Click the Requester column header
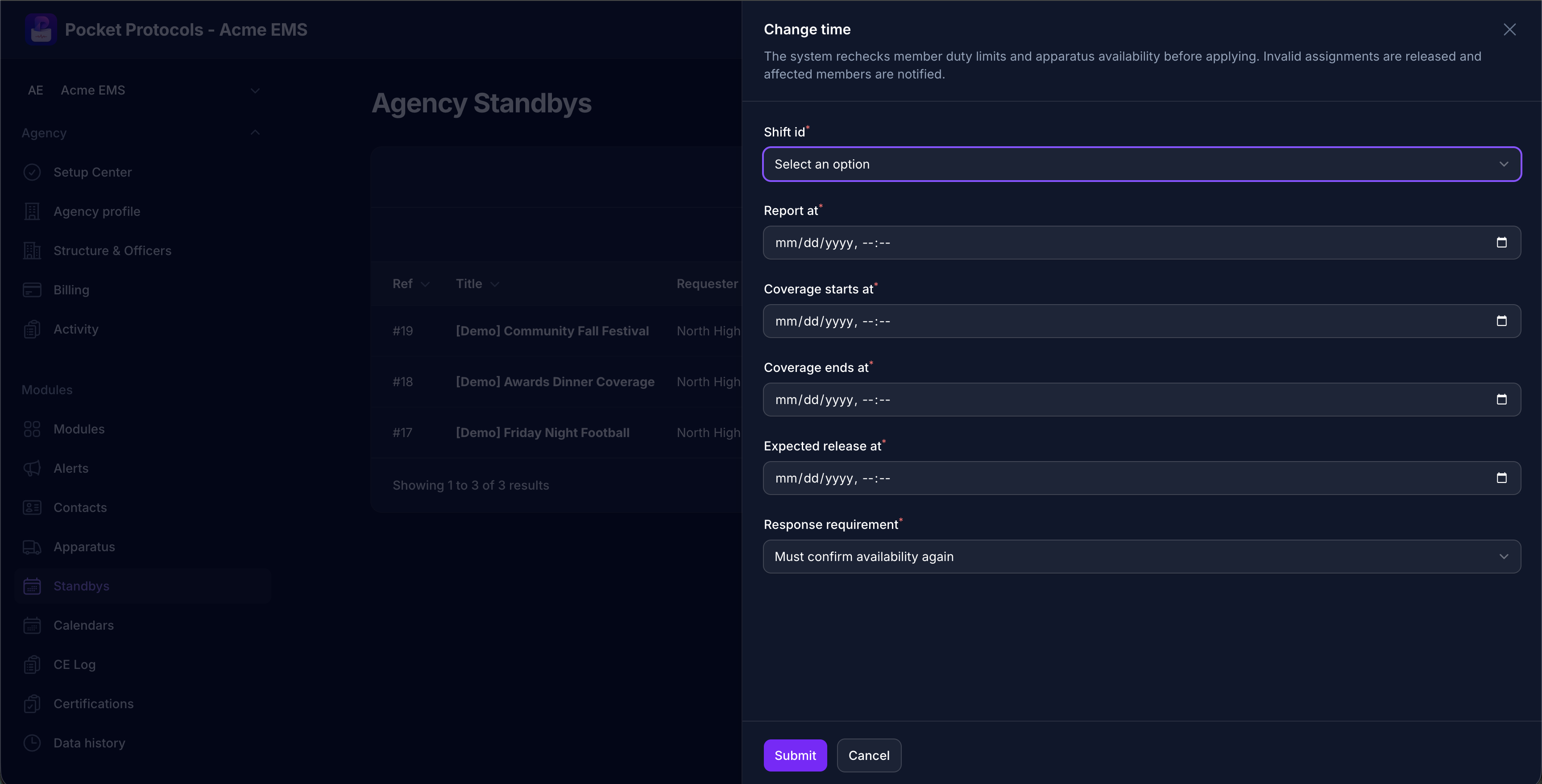1542x784 pixels. (x=708, y=284)
